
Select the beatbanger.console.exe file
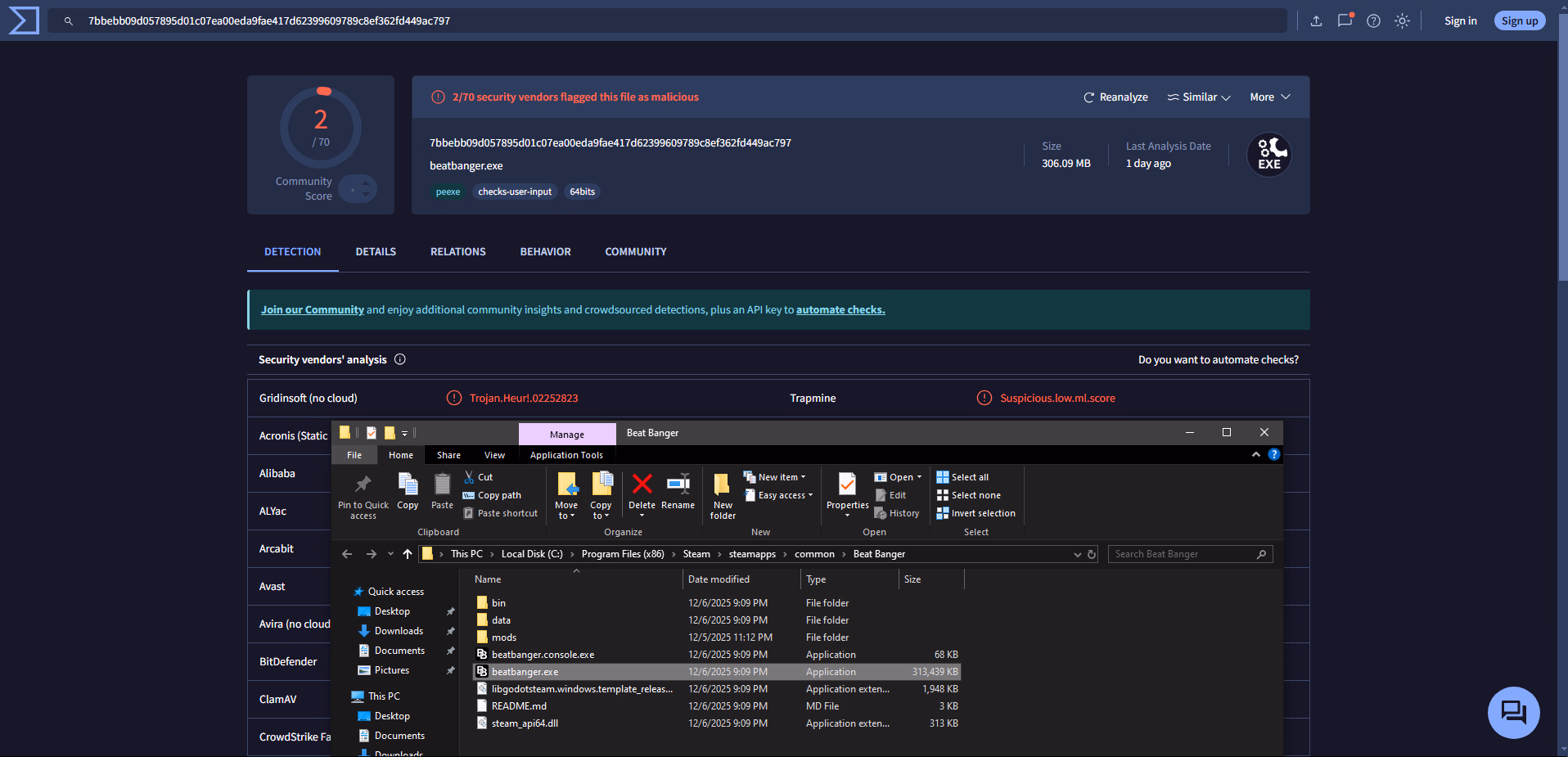[543, 655]
